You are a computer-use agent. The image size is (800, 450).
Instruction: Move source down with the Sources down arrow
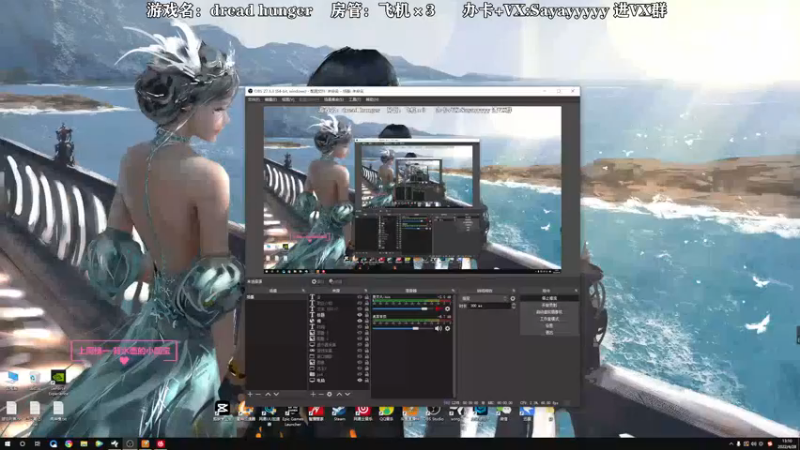coord(347,394)
